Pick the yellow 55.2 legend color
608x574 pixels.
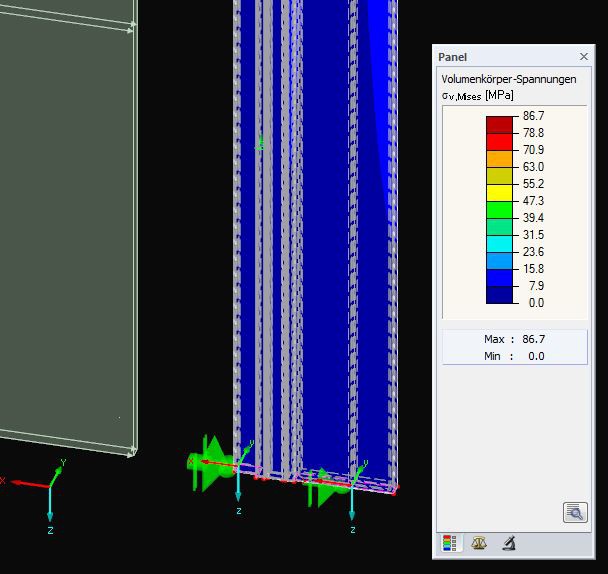499,193
